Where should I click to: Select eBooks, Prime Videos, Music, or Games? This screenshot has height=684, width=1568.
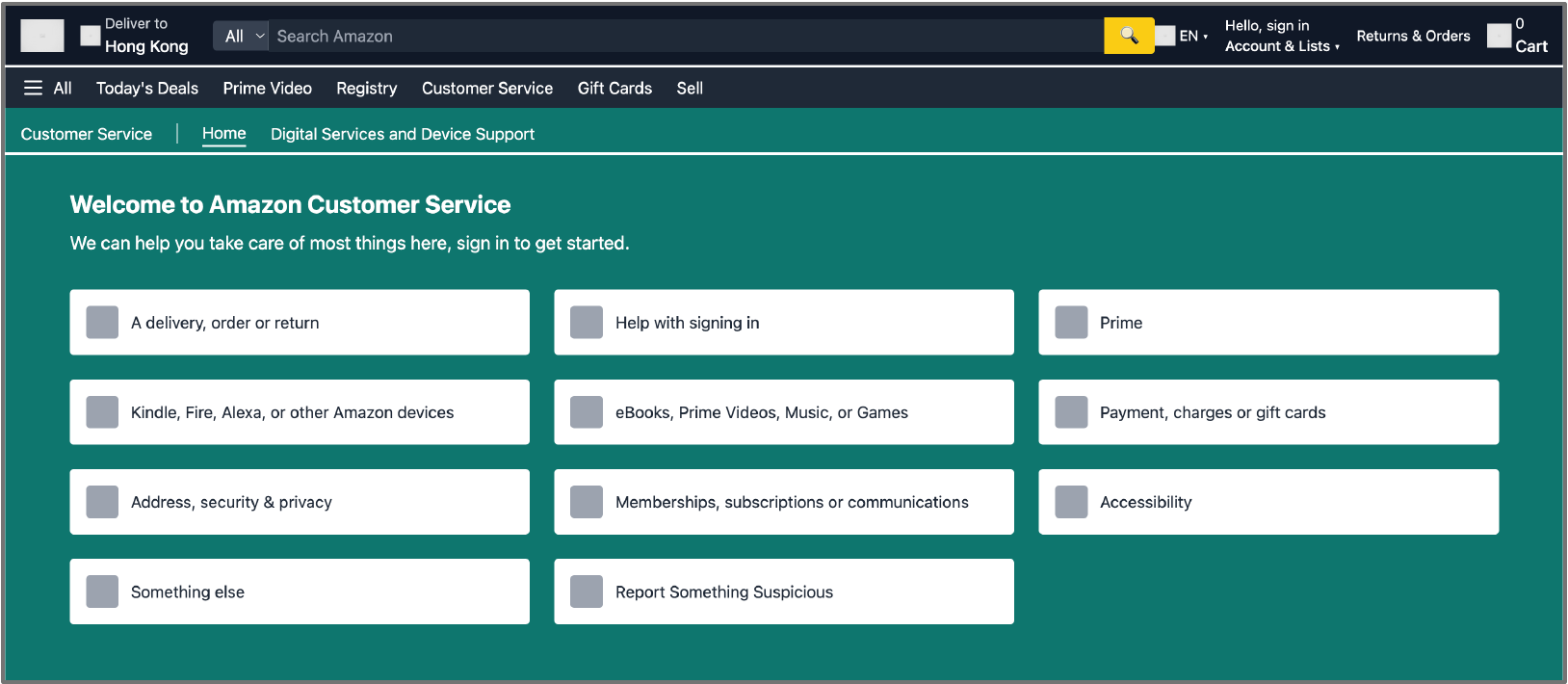point(784,412)
